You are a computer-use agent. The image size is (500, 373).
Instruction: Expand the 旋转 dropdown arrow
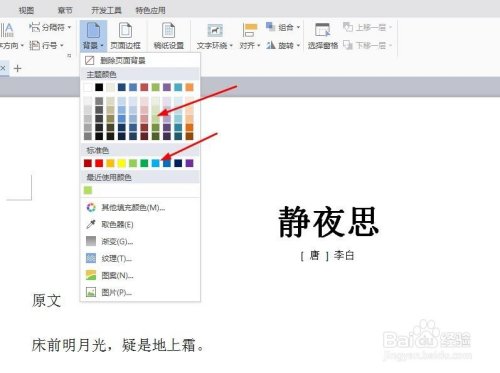pos(298,45)
